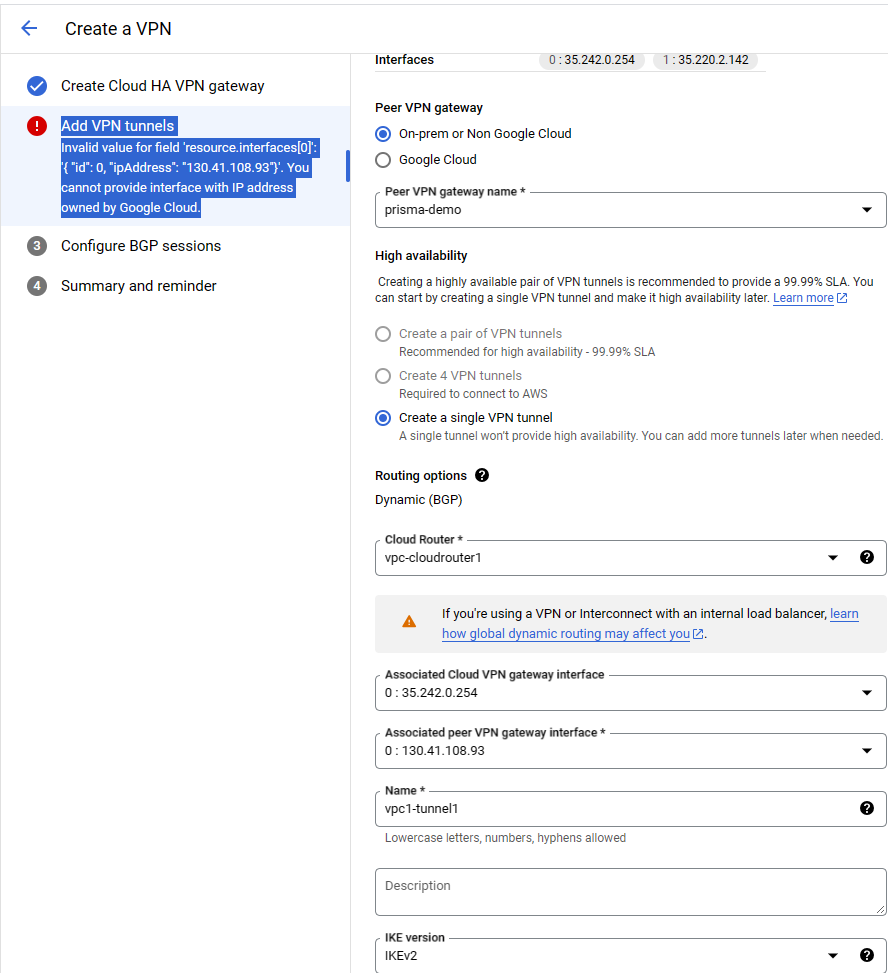Image resolution: width=888 pixels, height=973 pixels.
Task: Go to Configure BGP sessions step
Action: pyautogui.click(x=140, y=246)
